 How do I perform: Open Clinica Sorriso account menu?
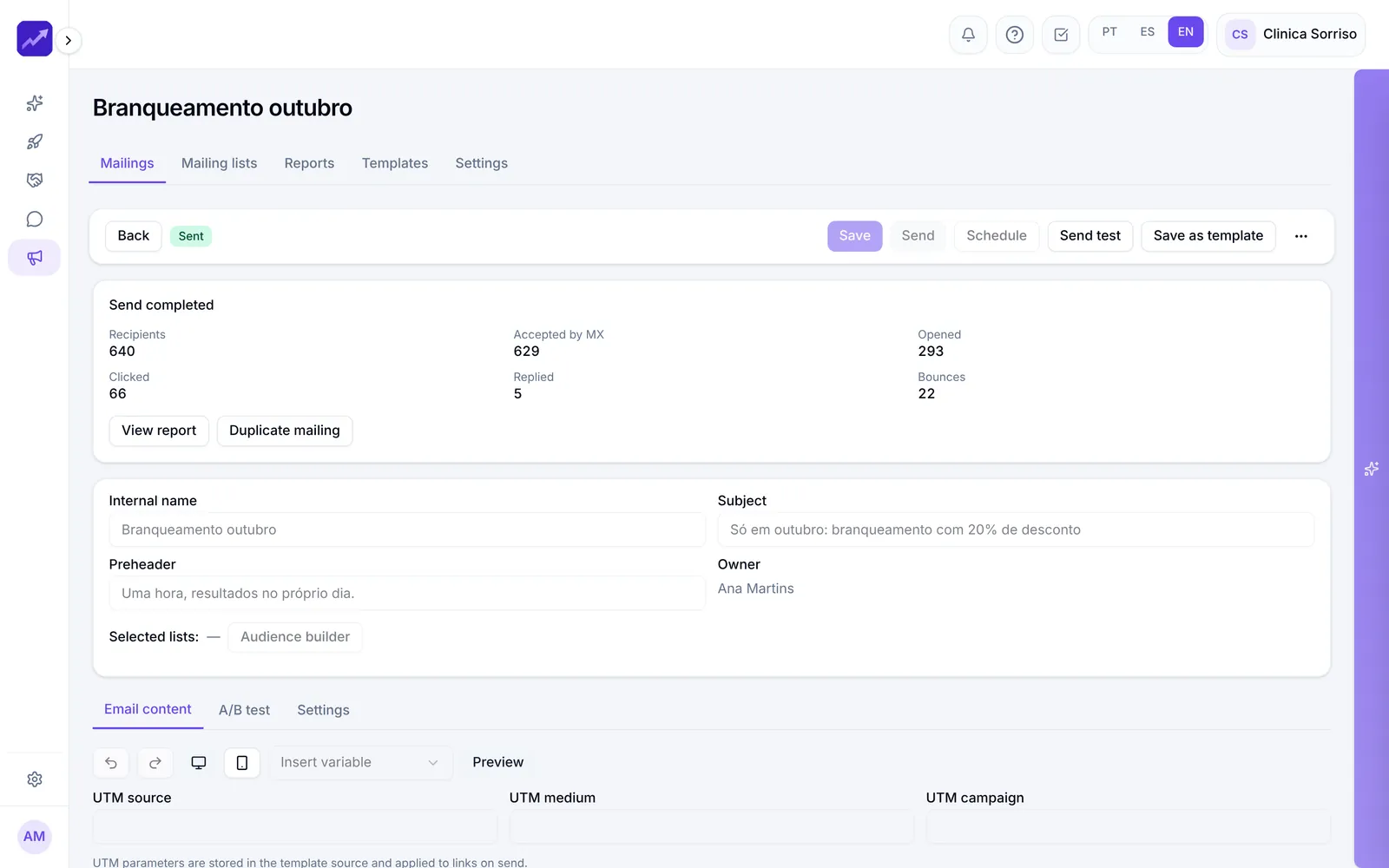[x=1292, y=35]
